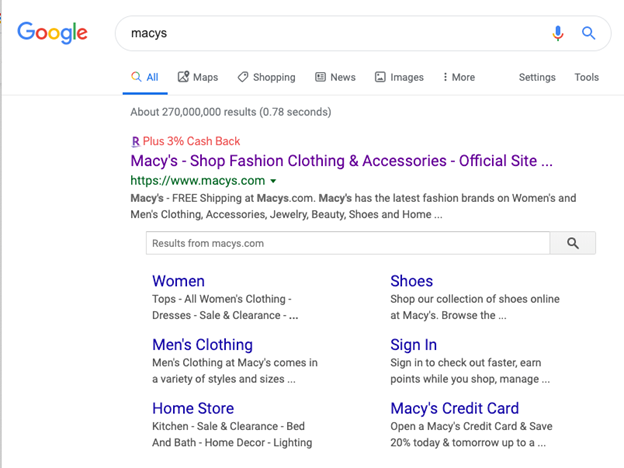Focus the Results from macys.com search field
Viewport: 624px width, 468px height.
click(348, 243)
